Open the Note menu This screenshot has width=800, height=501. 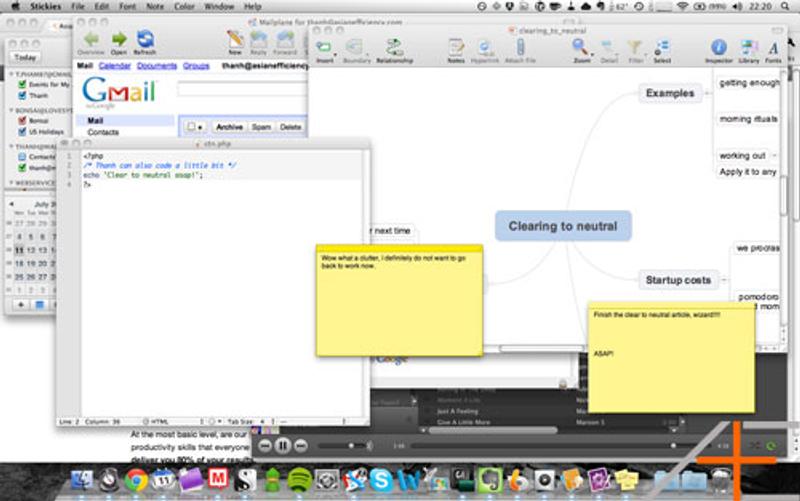(x=155, y=7)
